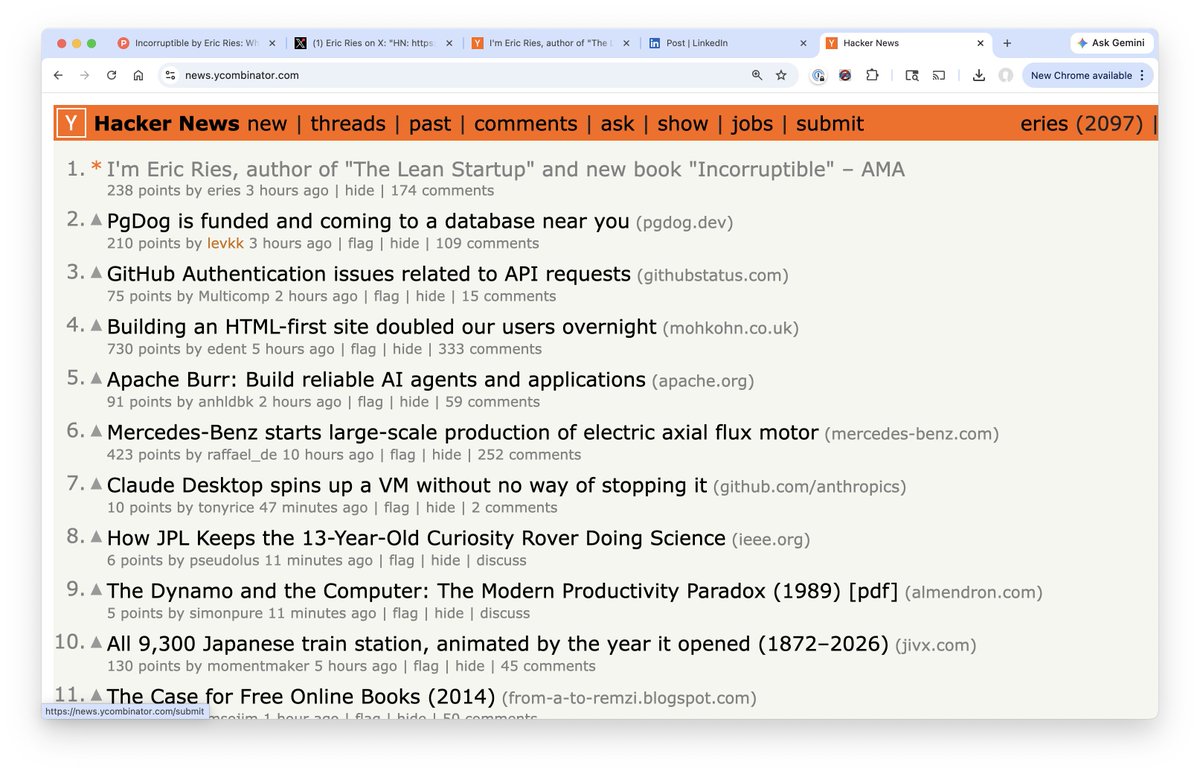Click discuss on the JPL Curiosity story
The image size is (1200, 774).
[x=501, y=560]
